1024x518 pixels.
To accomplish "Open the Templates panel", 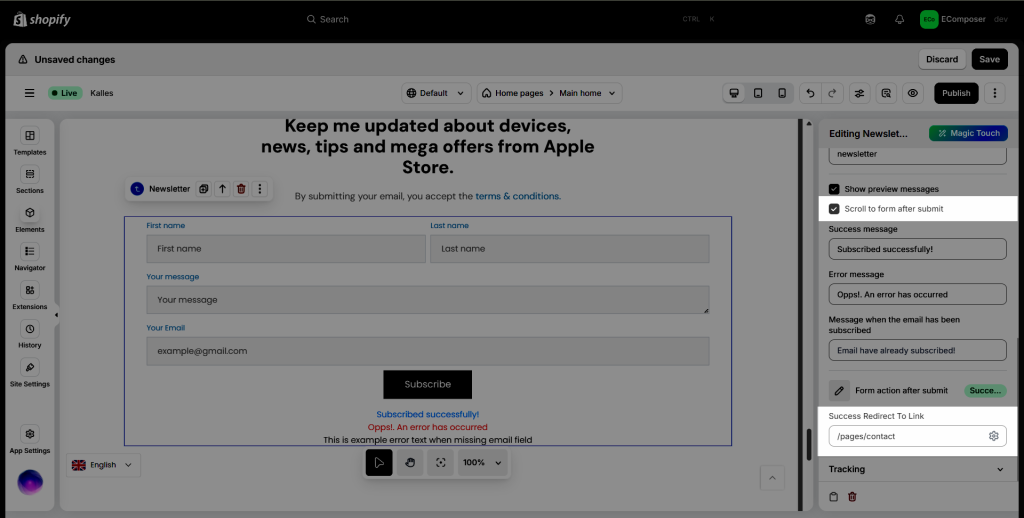I will [x=30, y=141].
